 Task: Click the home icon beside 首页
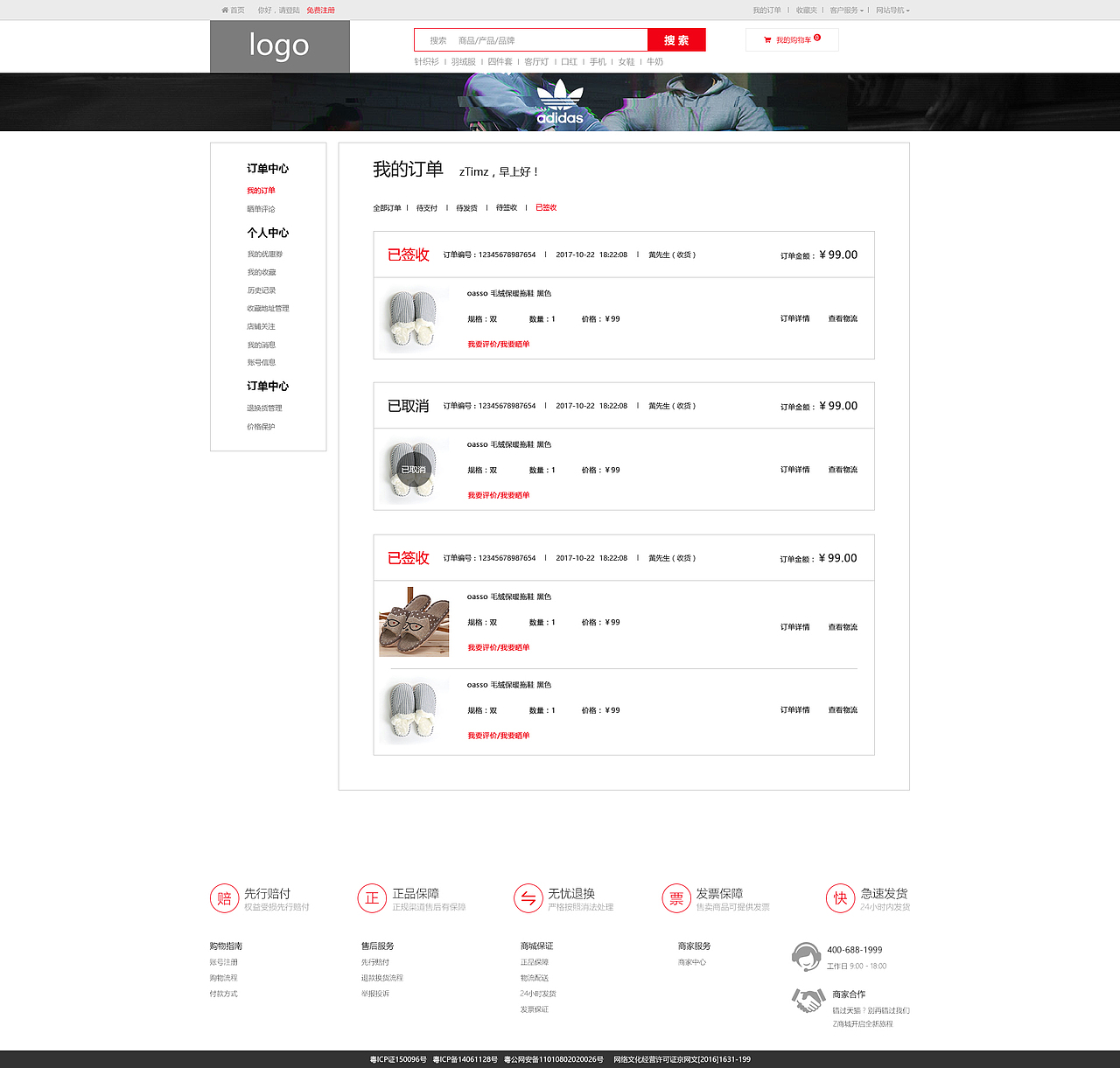pyautogui.click(x=225, y=10)
